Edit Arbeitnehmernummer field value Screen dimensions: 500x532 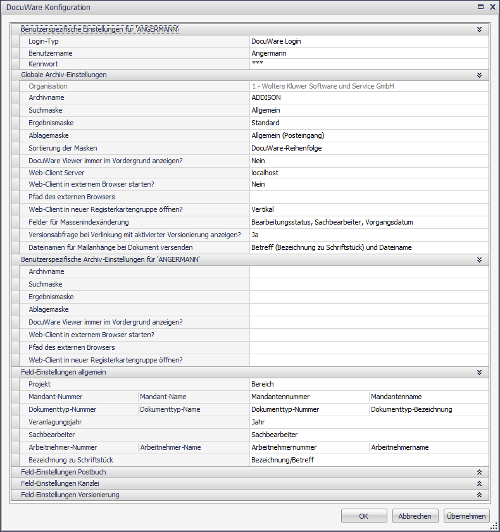(x=309, y=448)
